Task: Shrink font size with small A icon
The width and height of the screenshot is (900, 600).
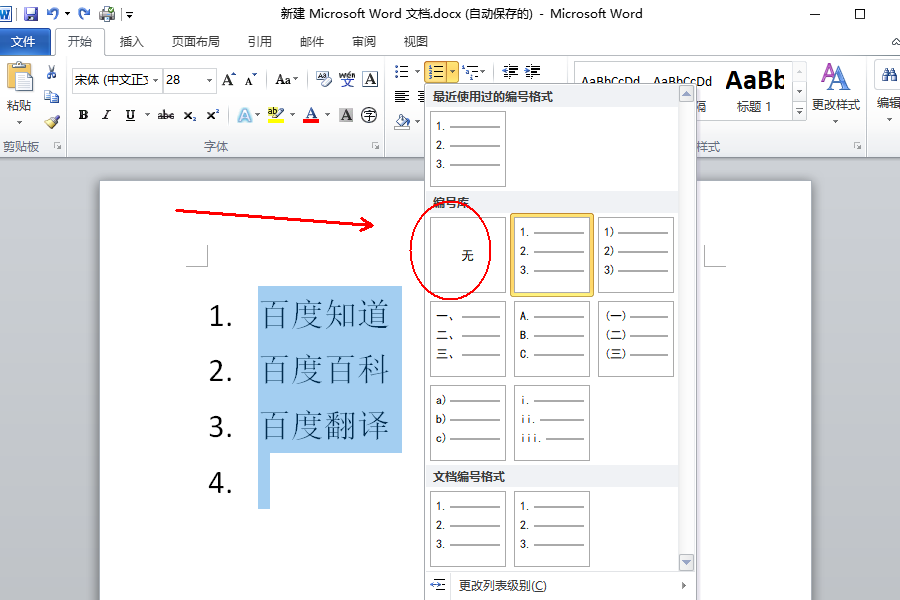Action: pos(250,80)
